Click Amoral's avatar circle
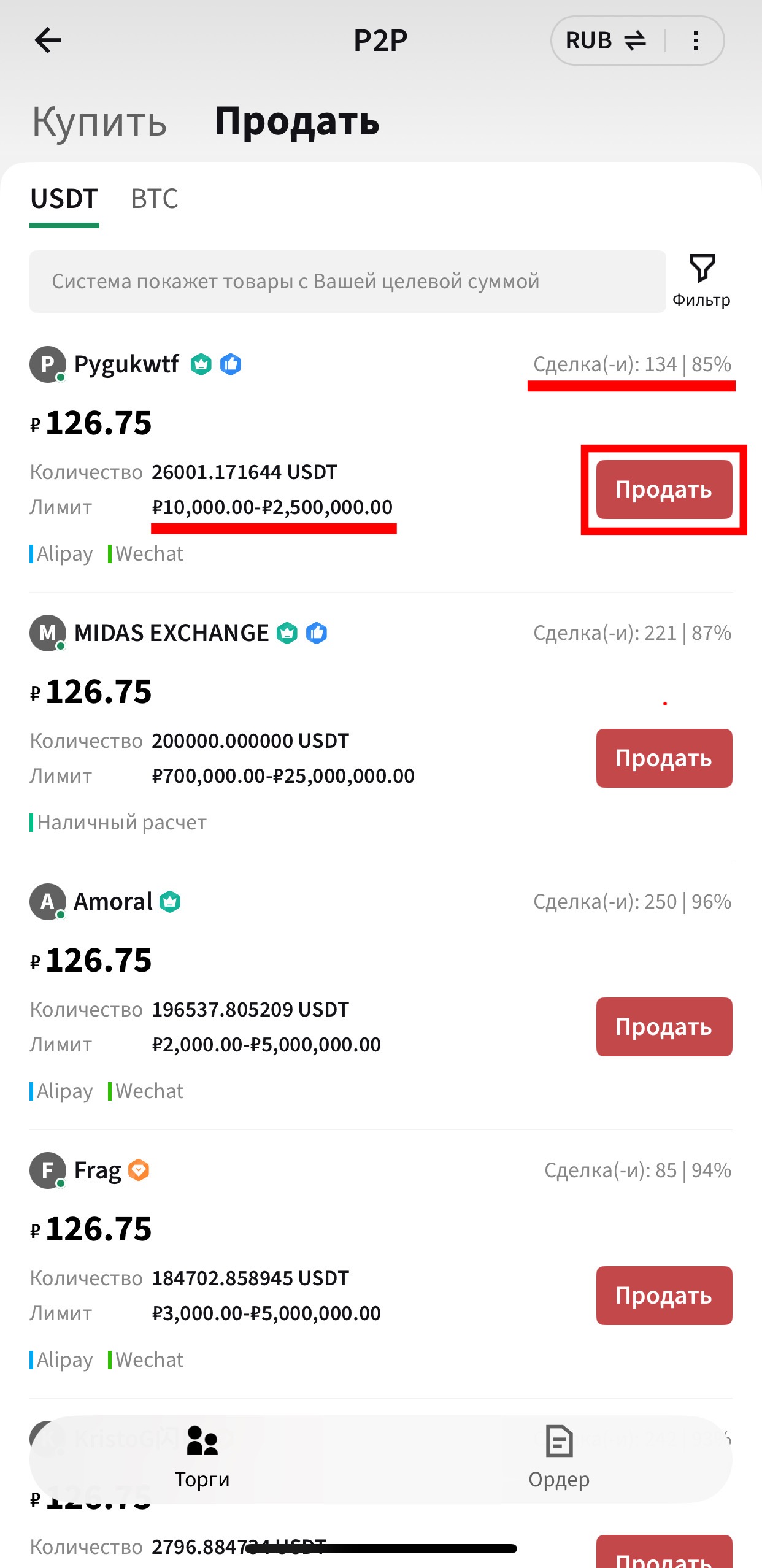The image size is (762, 1568). pos(48,902)
